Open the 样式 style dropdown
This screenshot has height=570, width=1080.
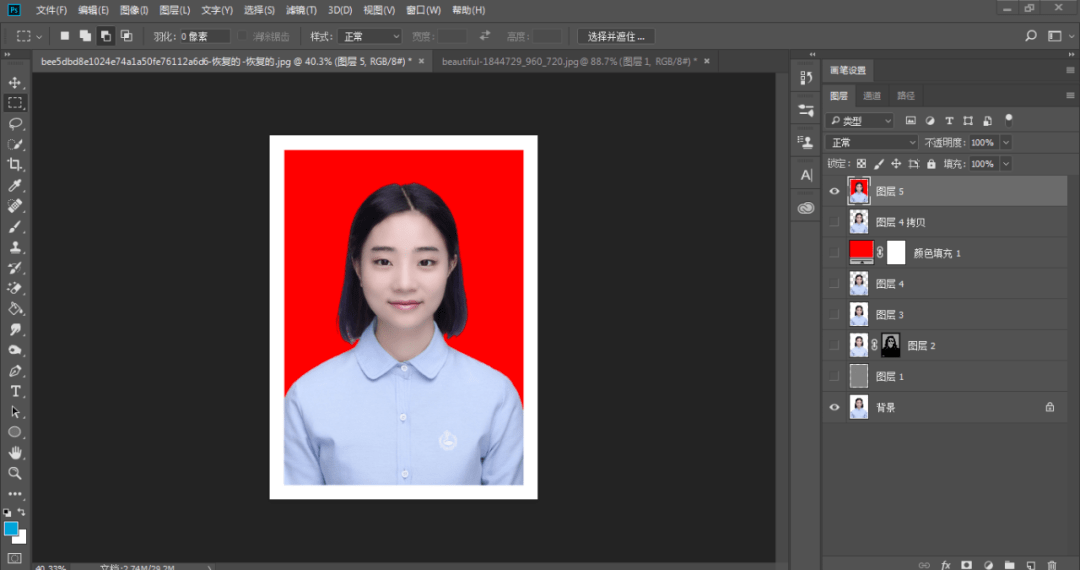pyautogui.click(x=370, y=36)
